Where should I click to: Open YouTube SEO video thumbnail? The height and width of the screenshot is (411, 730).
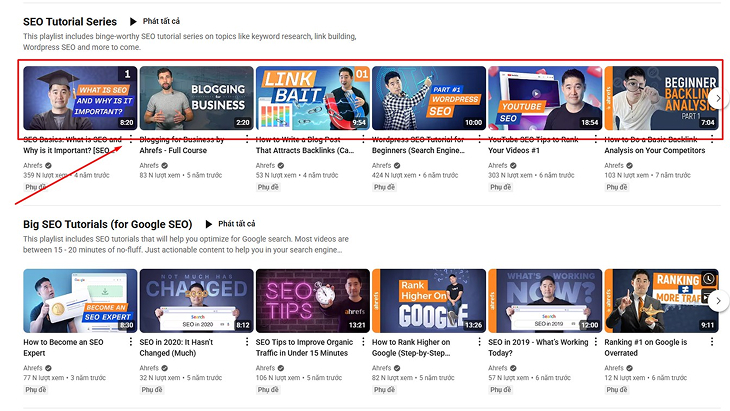[545, 98]
